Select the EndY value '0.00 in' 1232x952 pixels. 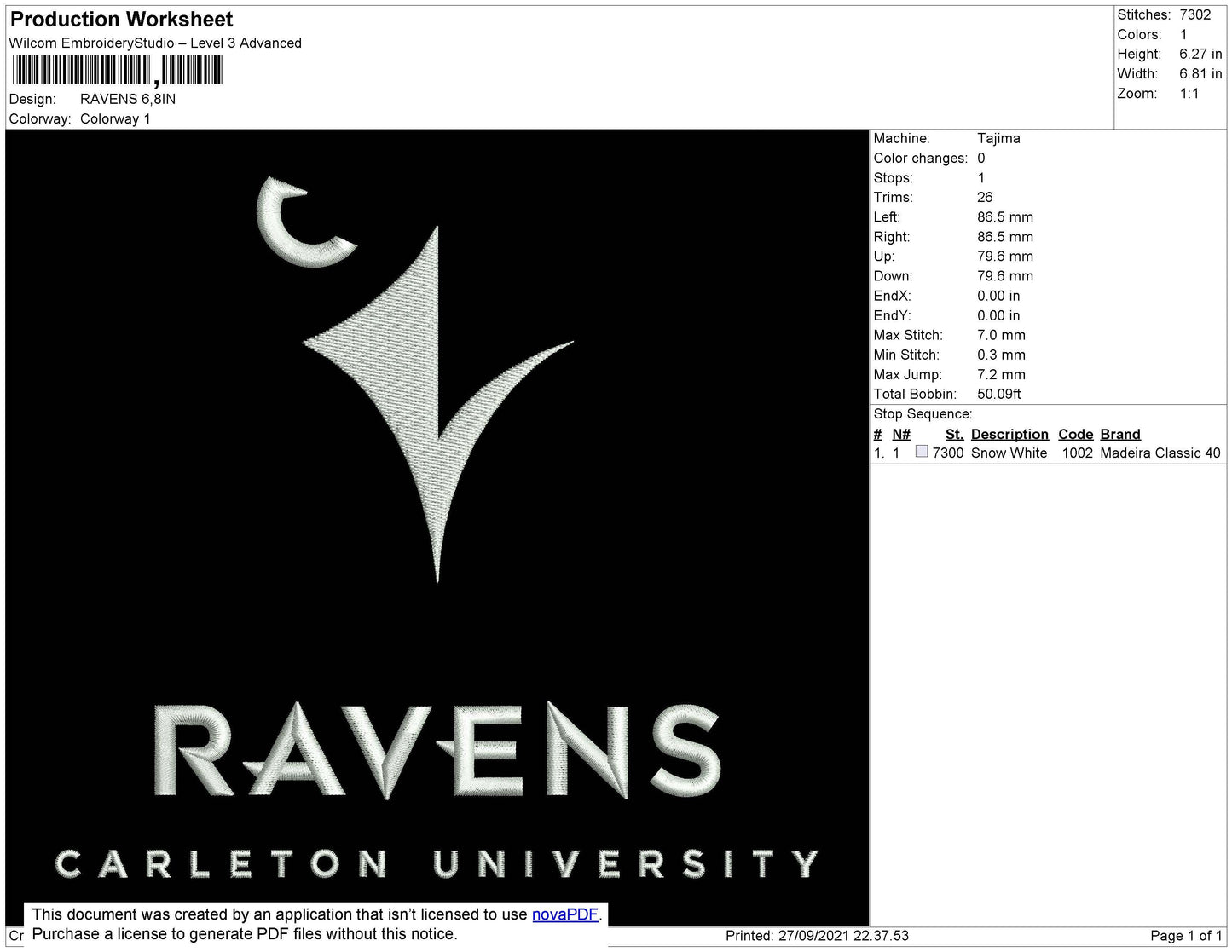998,315
